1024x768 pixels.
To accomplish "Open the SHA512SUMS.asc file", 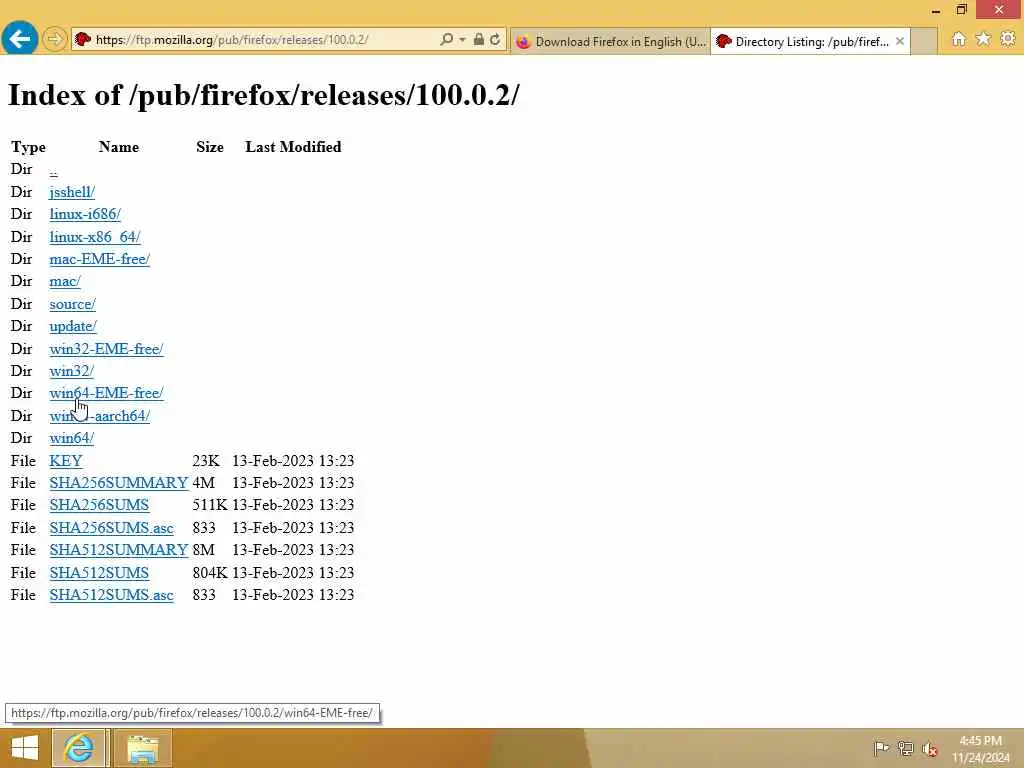I will point(112,595).
